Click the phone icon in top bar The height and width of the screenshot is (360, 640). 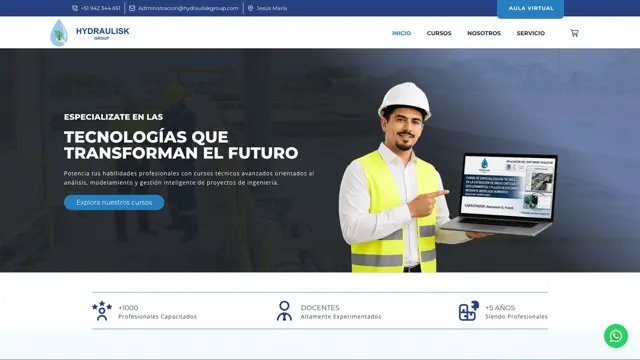coord(75,8)
